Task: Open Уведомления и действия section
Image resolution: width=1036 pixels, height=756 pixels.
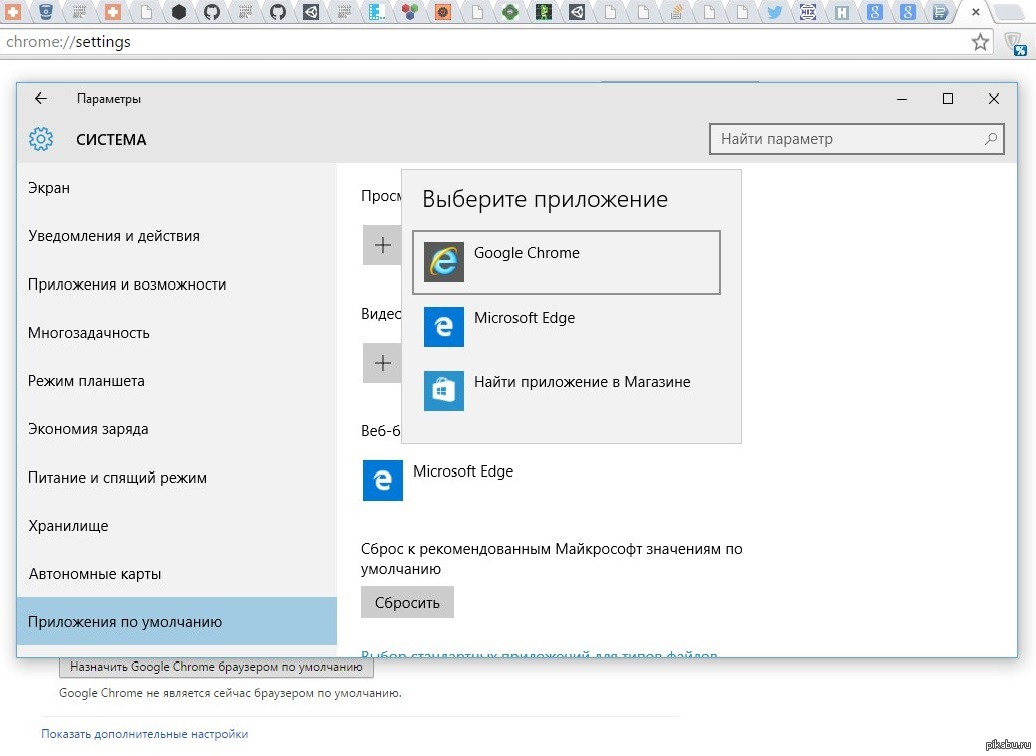Action: tap(176, 236)
